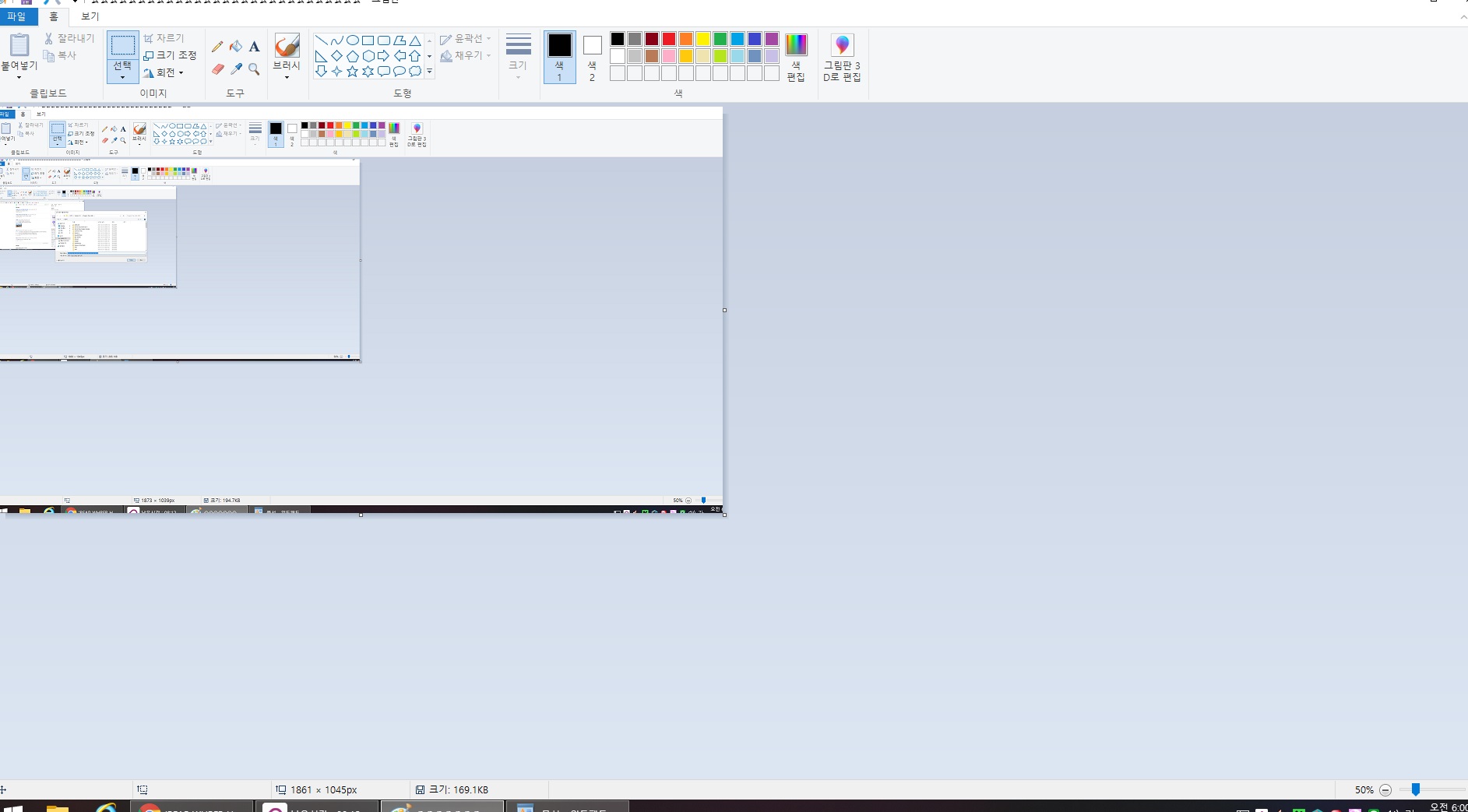Choose the green color swatch
This screenshot has width=1468, height=812.
720,39
